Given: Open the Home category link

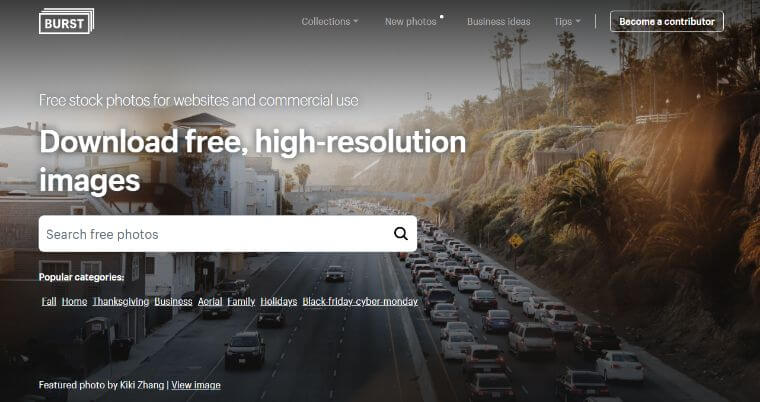Looking at the screenshot, I should pos(75,302).
